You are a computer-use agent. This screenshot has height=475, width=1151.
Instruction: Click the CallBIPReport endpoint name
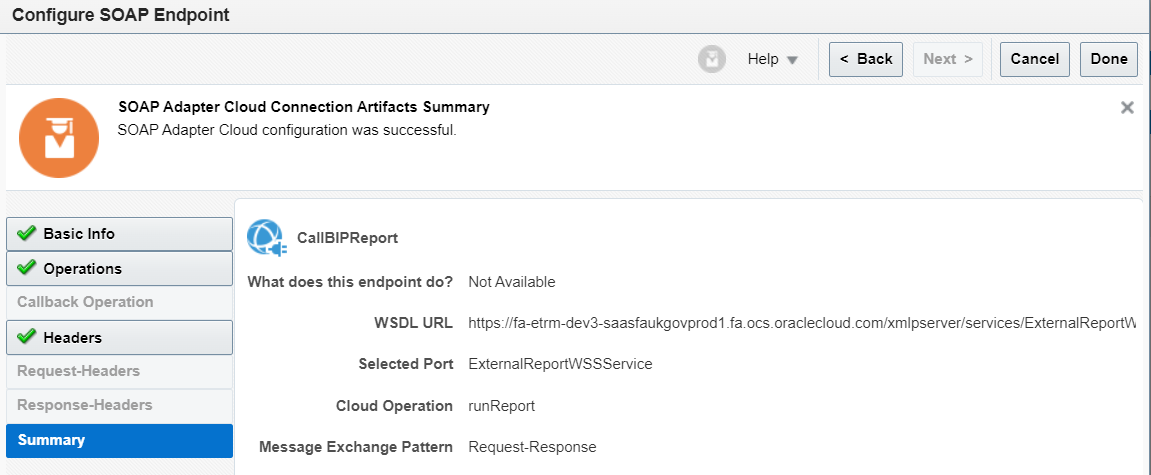click(347, 239)
